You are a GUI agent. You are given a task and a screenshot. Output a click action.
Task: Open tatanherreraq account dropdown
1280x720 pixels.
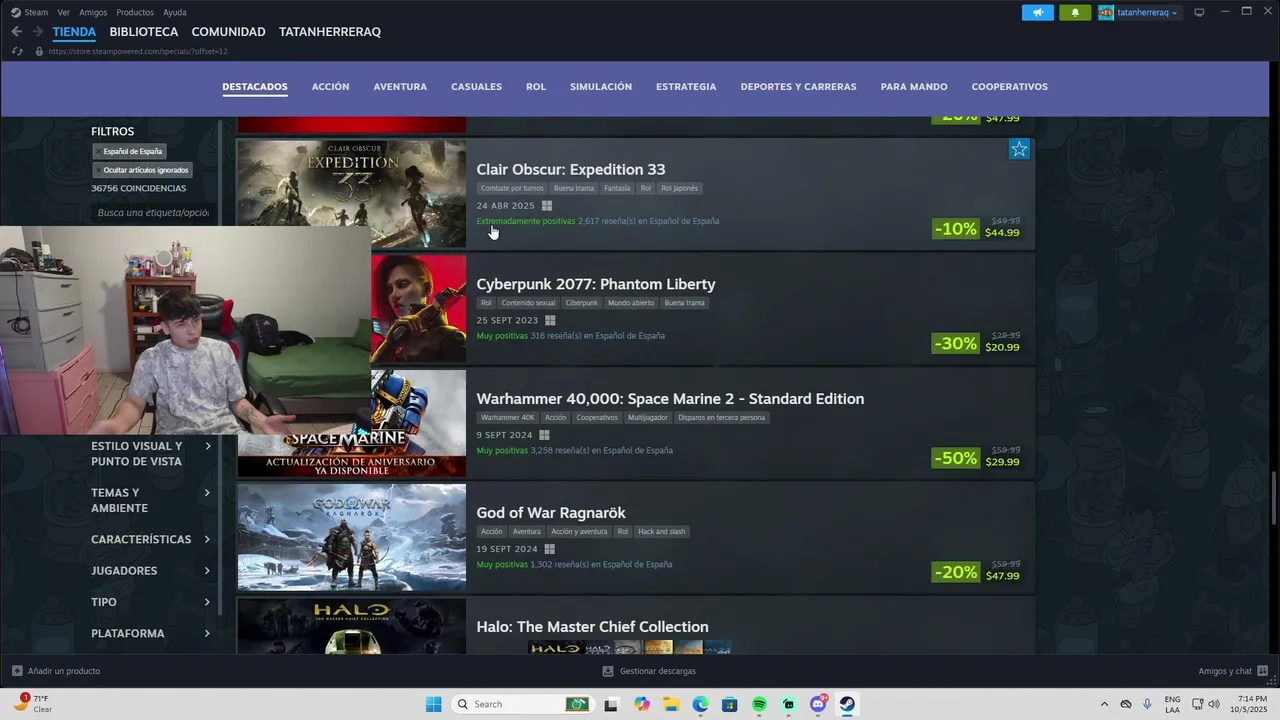coord(1139,12)
